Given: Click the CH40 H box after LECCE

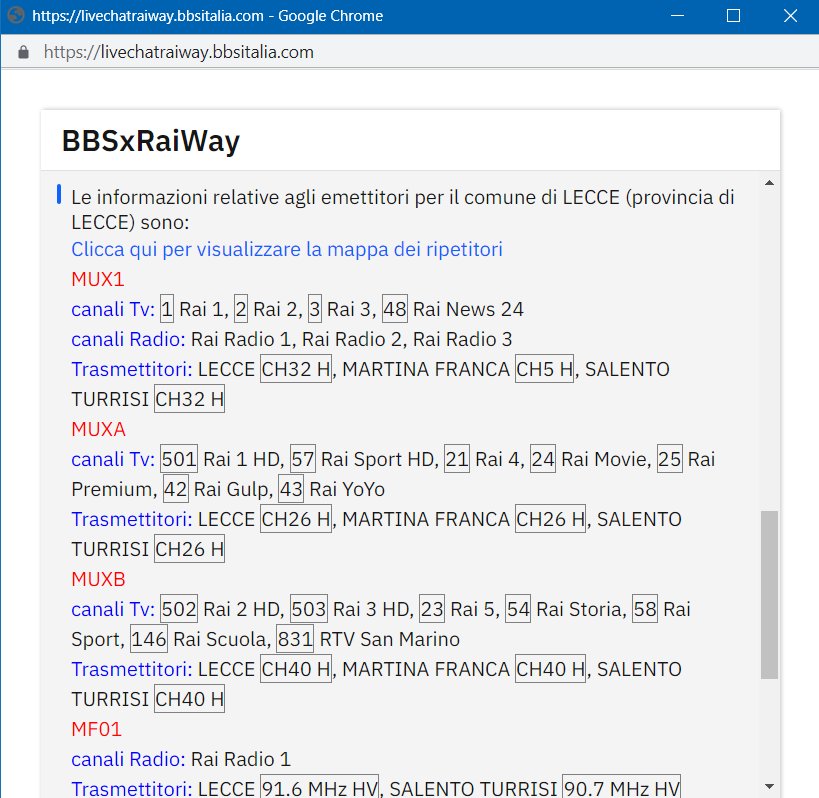Looking at the screenshot, I should pos(296,669).
